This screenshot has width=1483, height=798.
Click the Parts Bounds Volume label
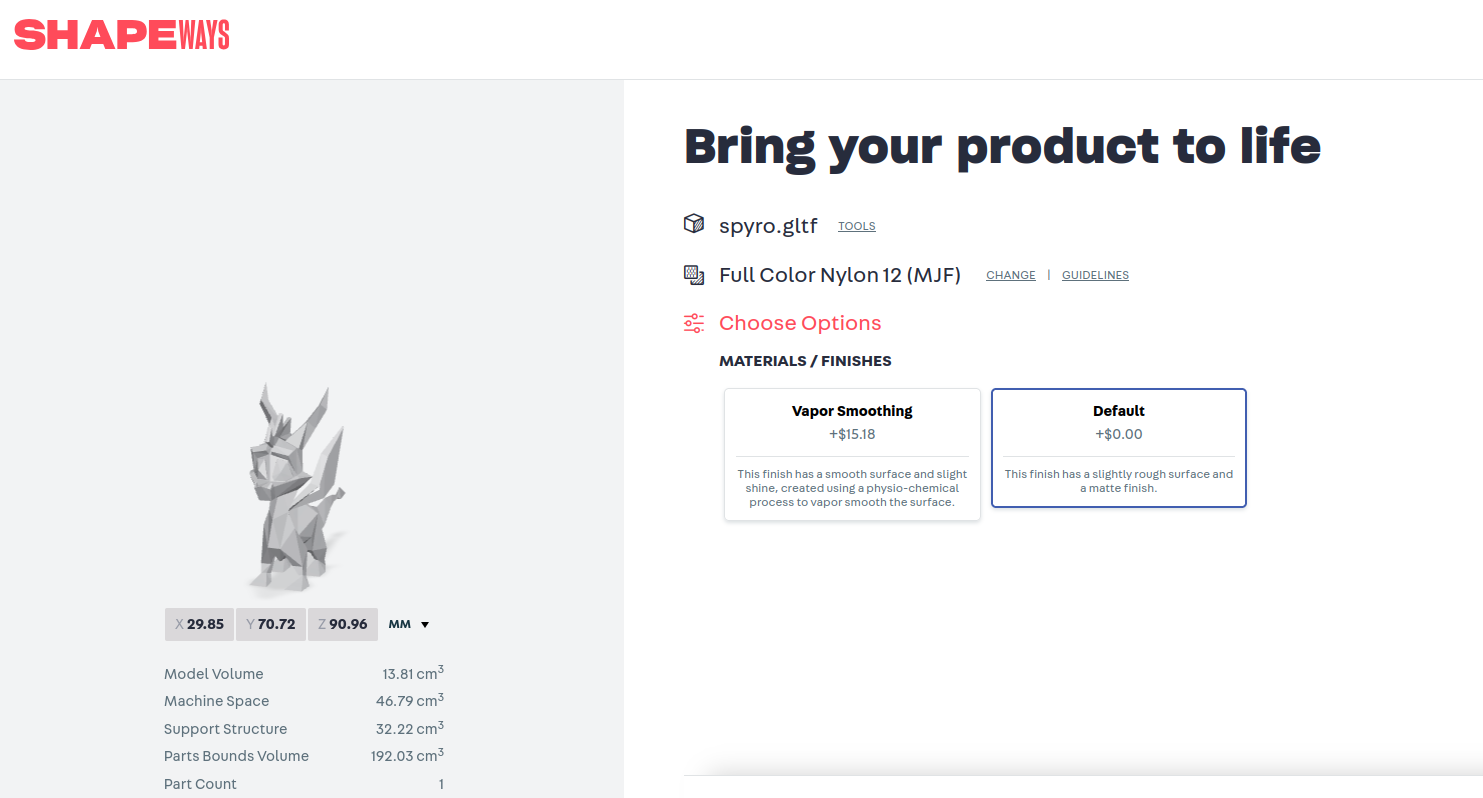pos(237,756)
